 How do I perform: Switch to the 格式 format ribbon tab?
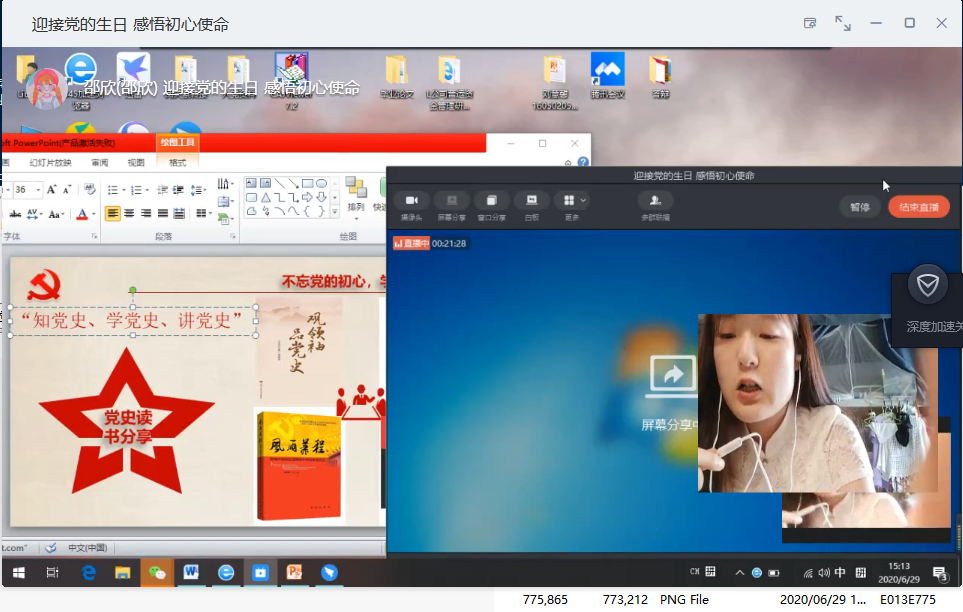coord(177,162)
